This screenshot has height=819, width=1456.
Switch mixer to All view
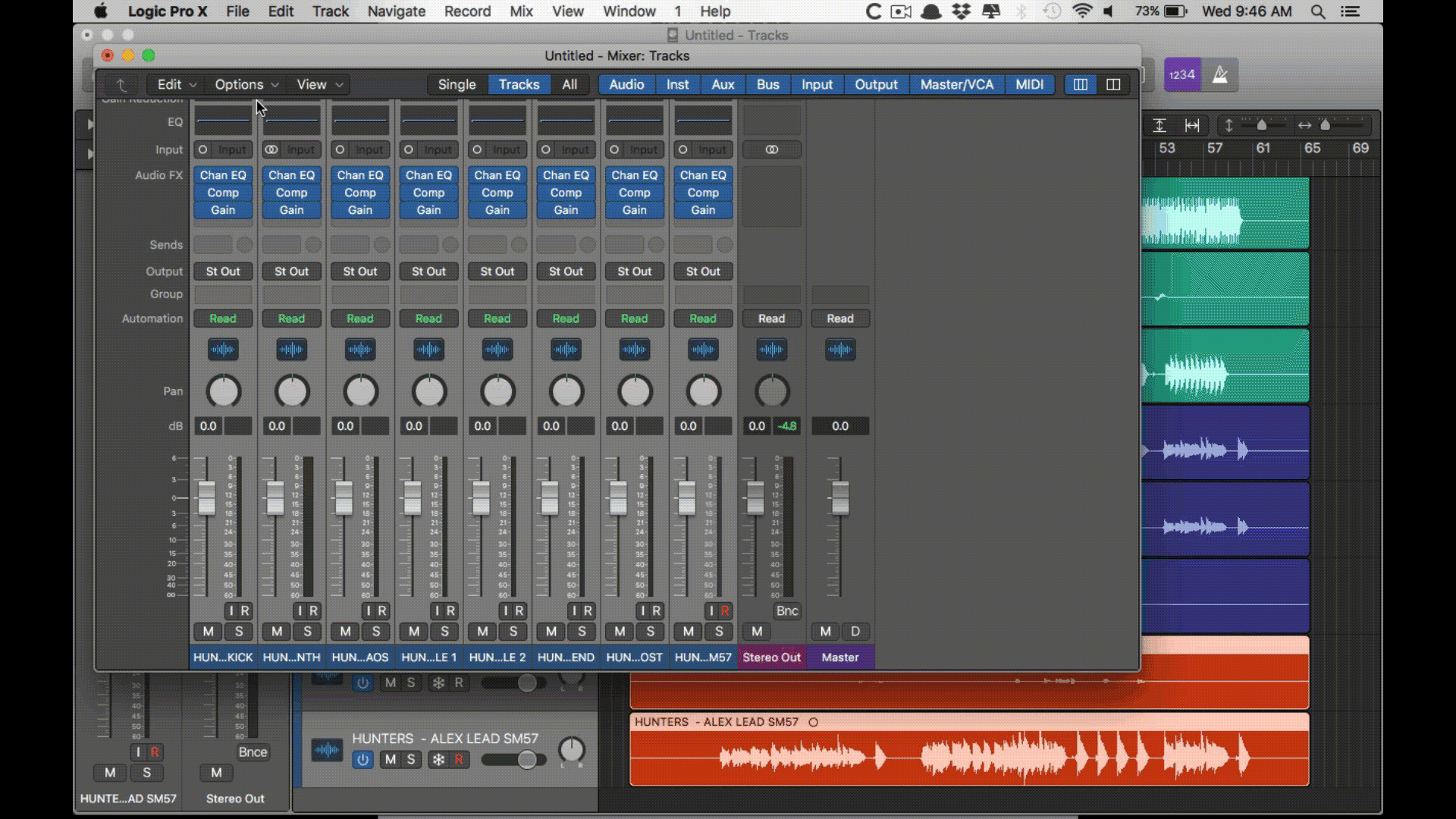point(569,84)
